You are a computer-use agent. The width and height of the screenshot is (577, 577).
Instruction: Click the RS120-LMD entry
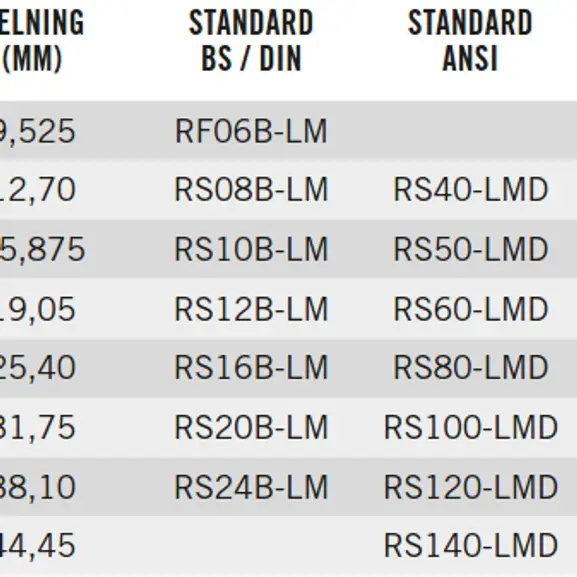[471, 487]
